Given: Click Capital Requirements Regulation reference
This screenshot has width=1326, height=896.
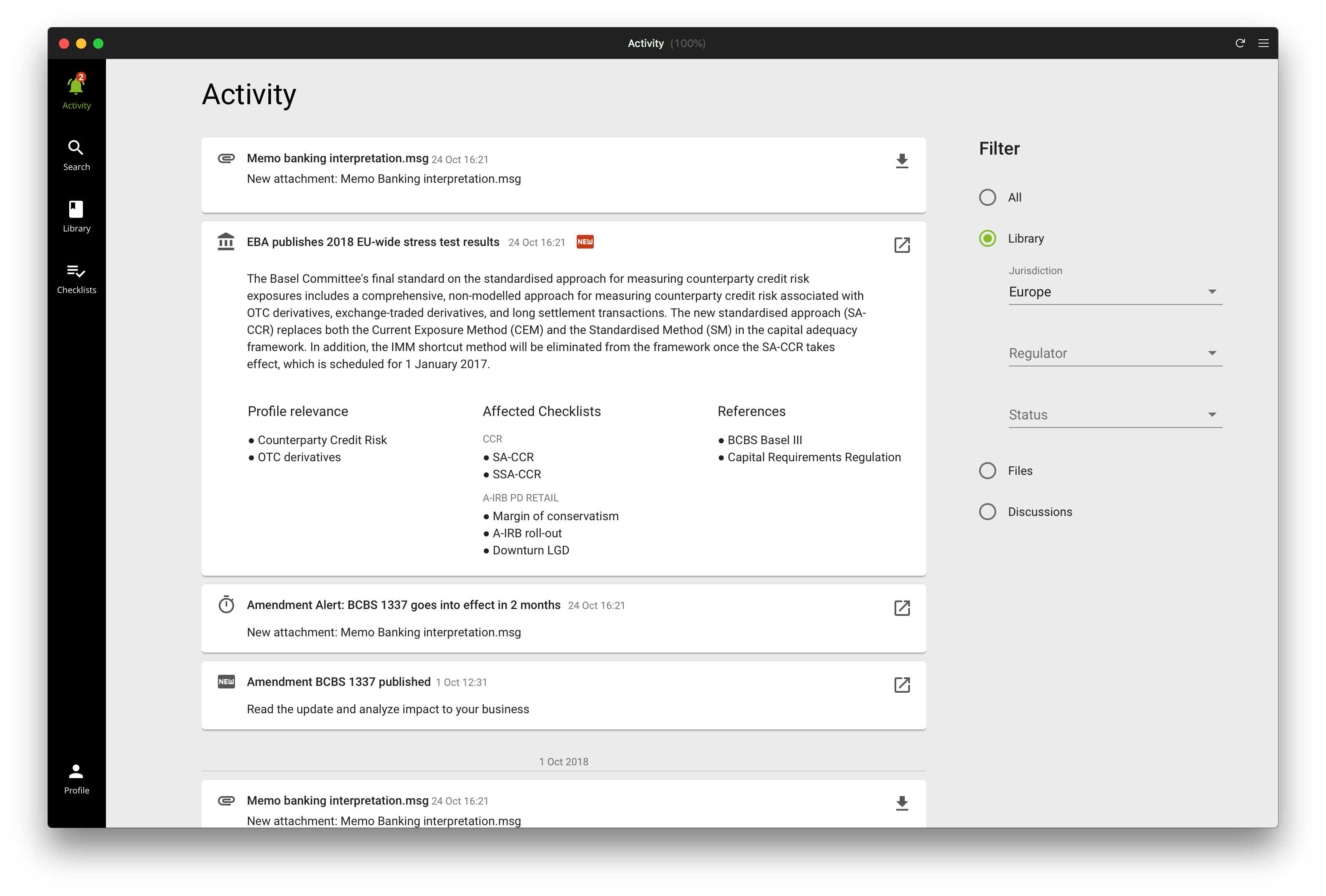Looking at the screenshot, I should point(814,457).
